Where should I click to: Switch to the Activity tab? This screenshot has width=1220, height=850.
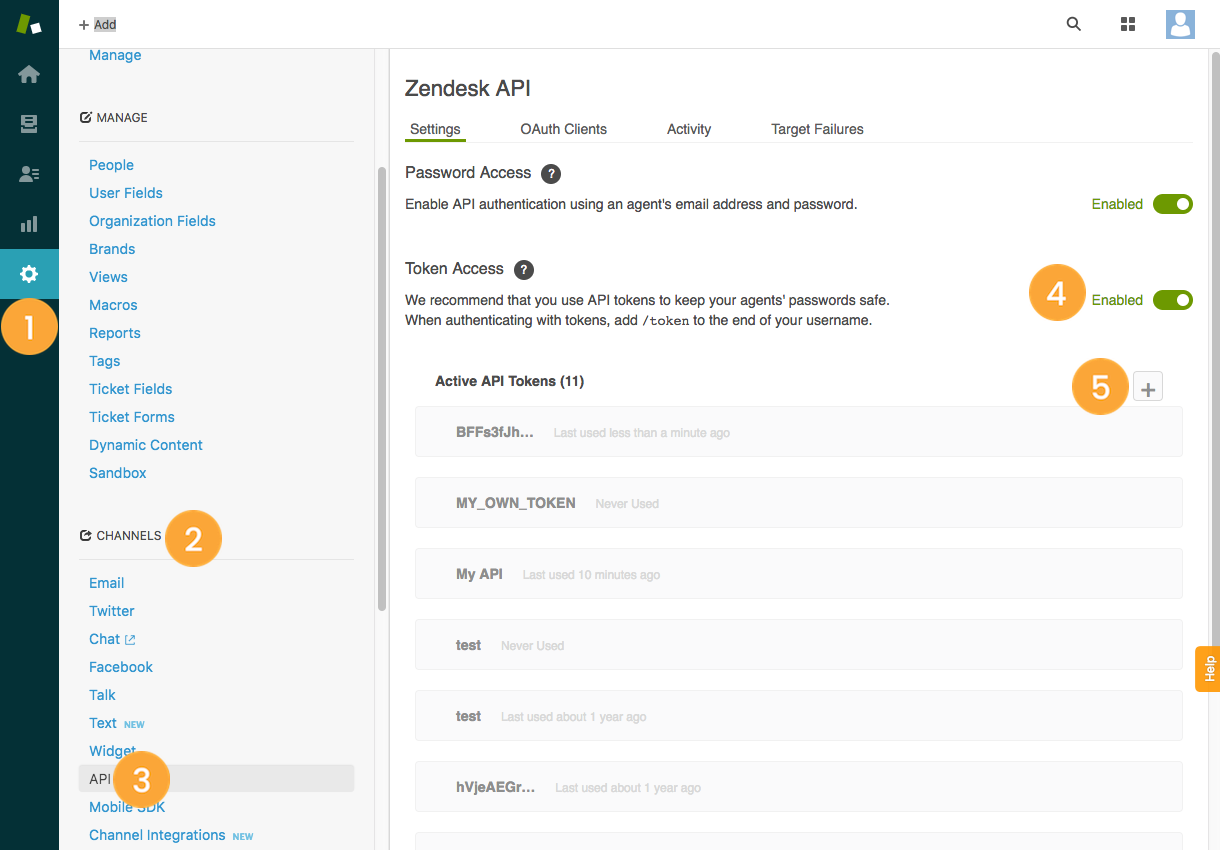click(x=689, y=129)
